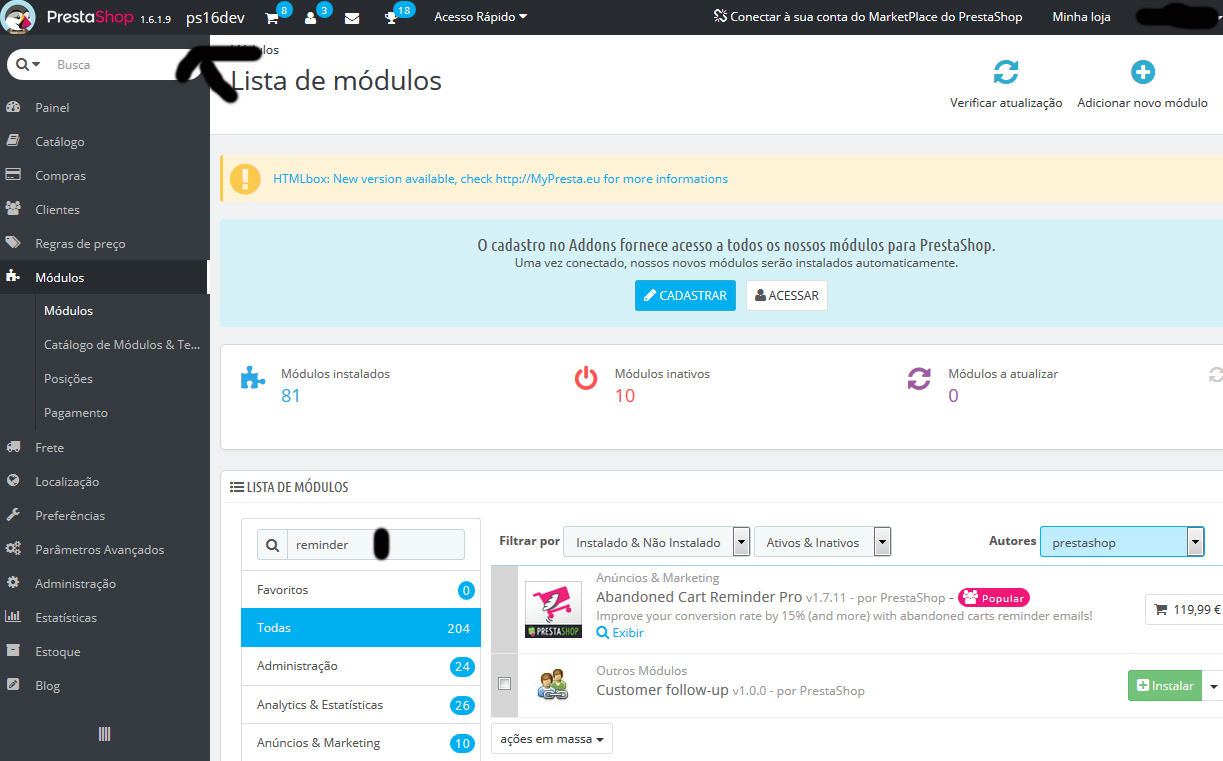Open the search type dropdown next to Busca
The height and width of the screenshot is (761, 1223).
pyautogui.click(x=29, y=64)
